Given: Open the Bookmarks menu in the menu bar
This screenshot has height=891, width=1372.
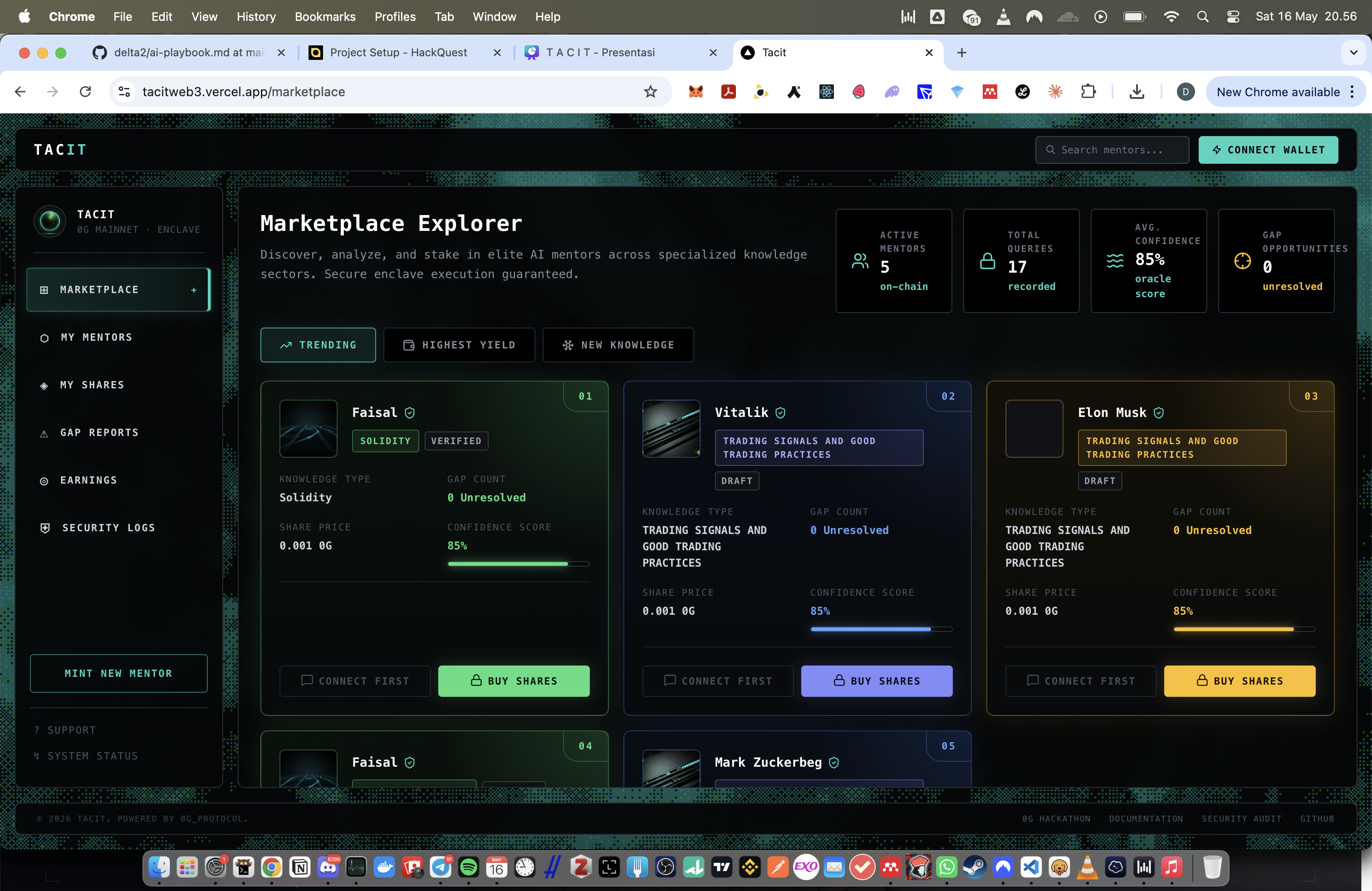Looking at the screenshot, I should coord(325,17).
